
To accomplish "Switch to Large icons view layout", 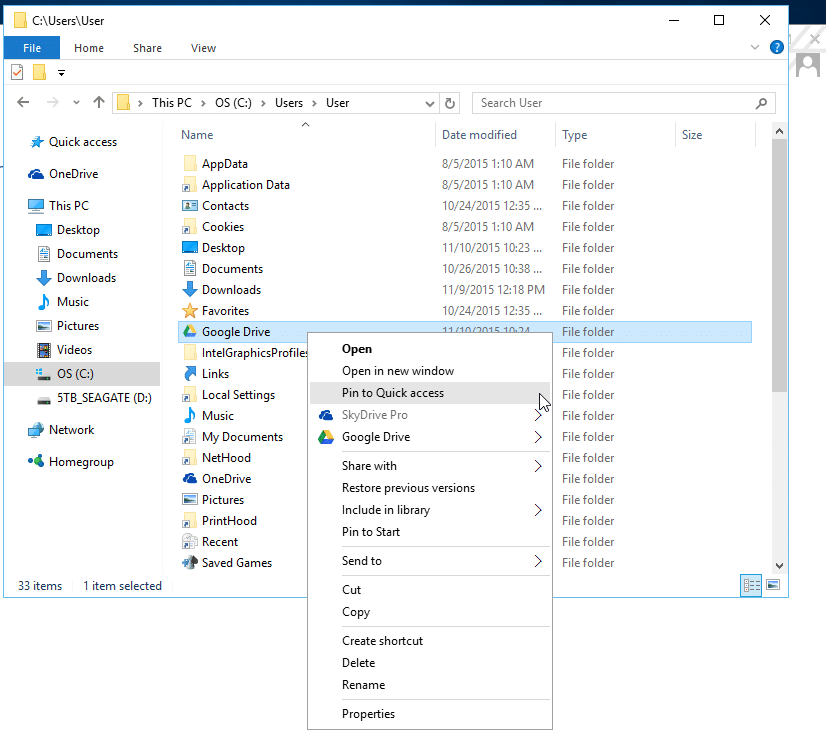I will pos(772,586).
